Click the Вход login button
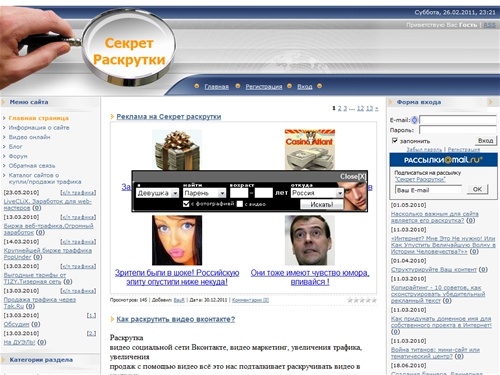This screenshot has width=500, height=375. pos(485,141)
